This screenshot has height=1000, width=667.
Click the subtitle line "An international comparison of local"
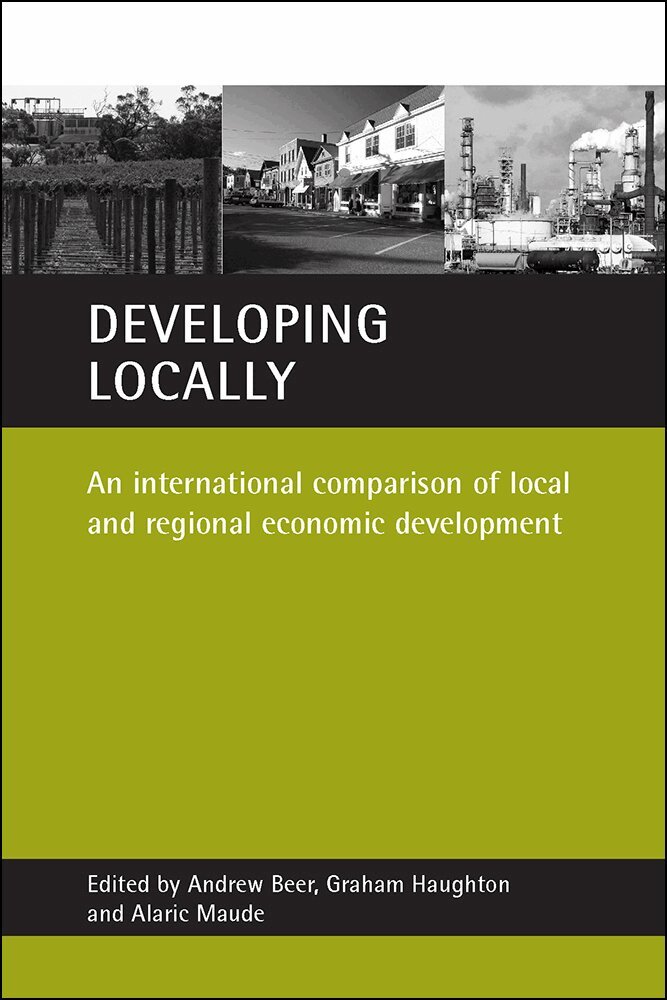coord(328,482)
